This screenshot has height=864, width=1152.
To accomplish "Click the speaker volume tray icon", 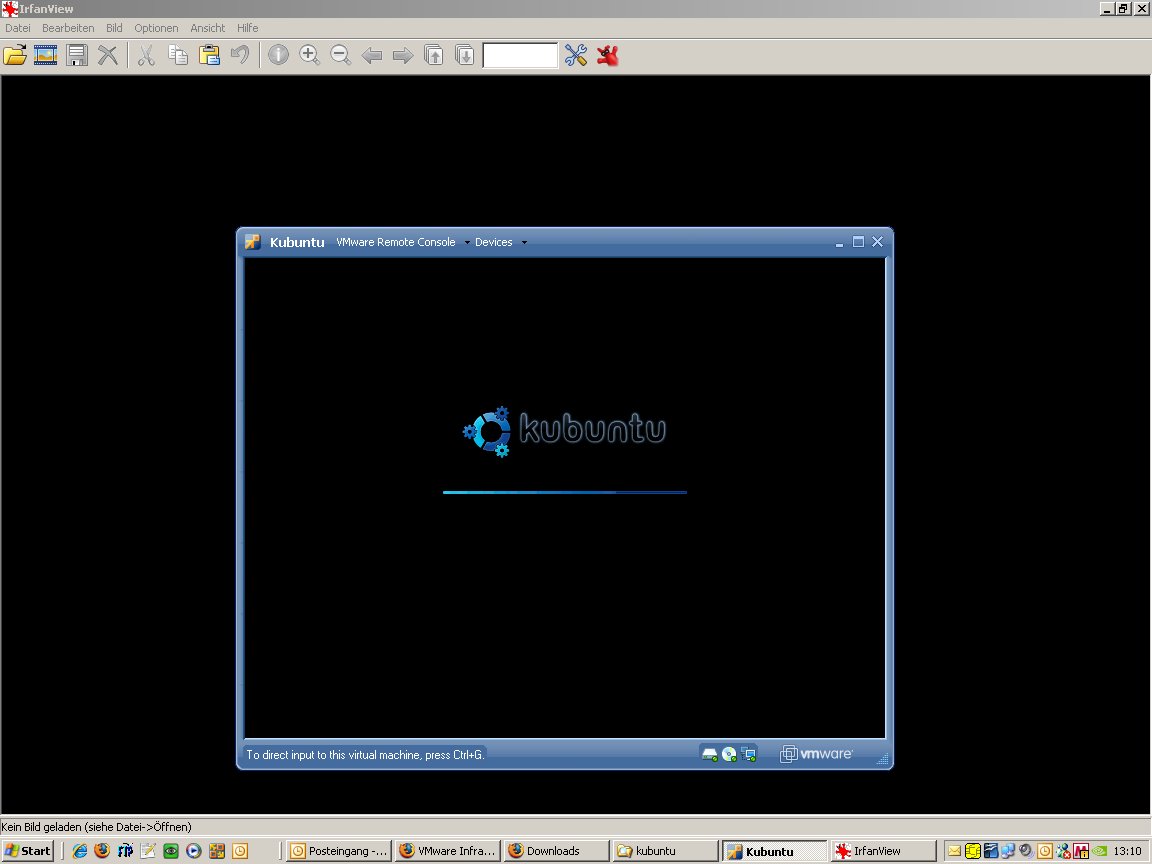I will coord(1026,851).
